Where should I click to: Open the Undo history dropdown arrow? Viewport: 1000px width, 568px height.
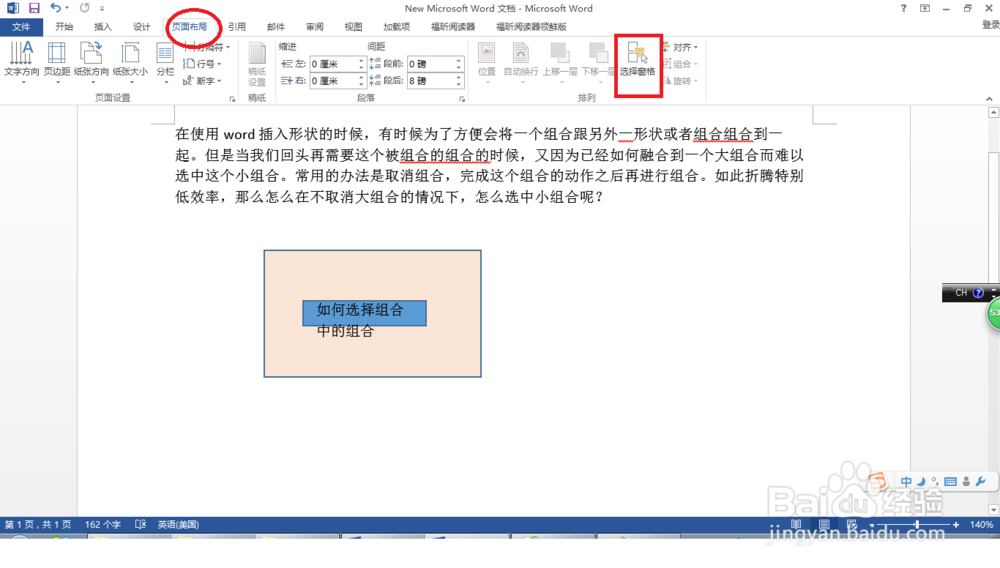[x=67, y=8]
